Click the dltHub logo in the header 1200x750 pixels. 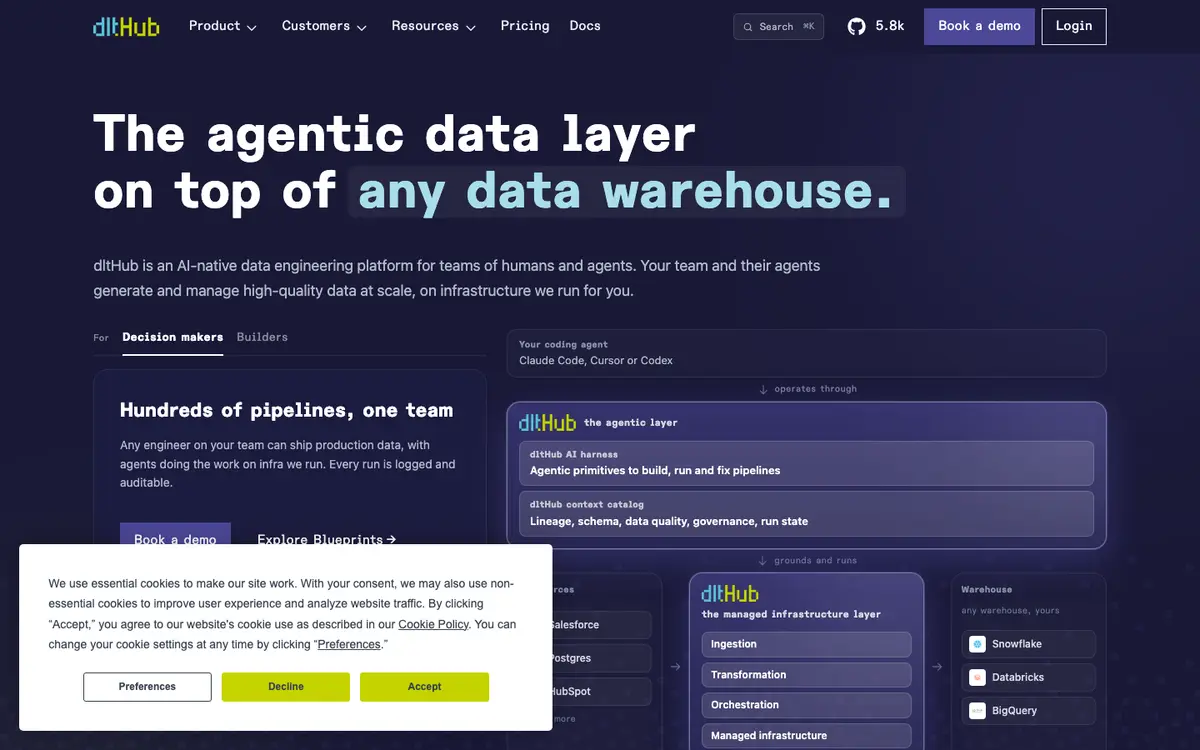click(x=126, y=27)
